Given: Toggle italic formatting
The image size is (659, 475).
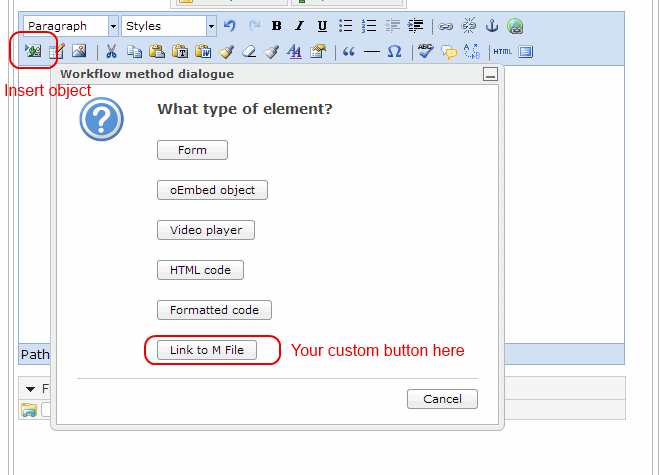Looking at the screenshot, I should click(299, 26).
